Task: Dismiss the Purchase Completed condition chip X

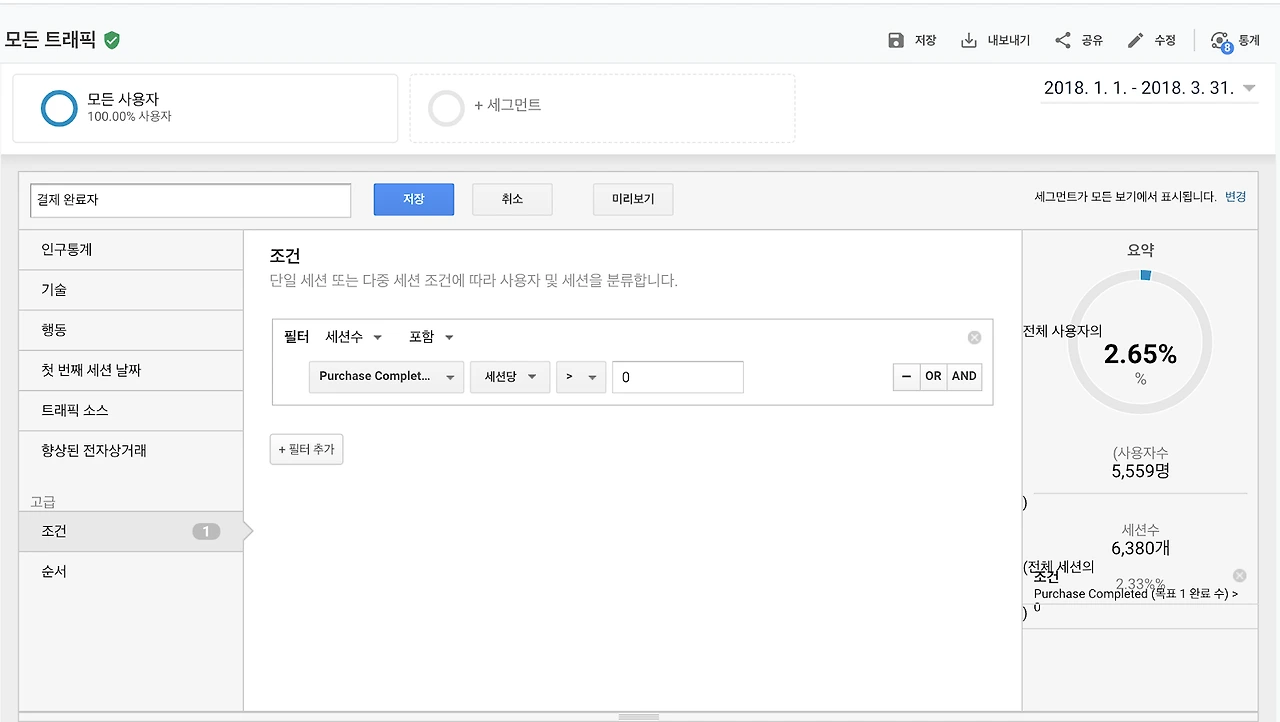Action: tap(1239, 575)
